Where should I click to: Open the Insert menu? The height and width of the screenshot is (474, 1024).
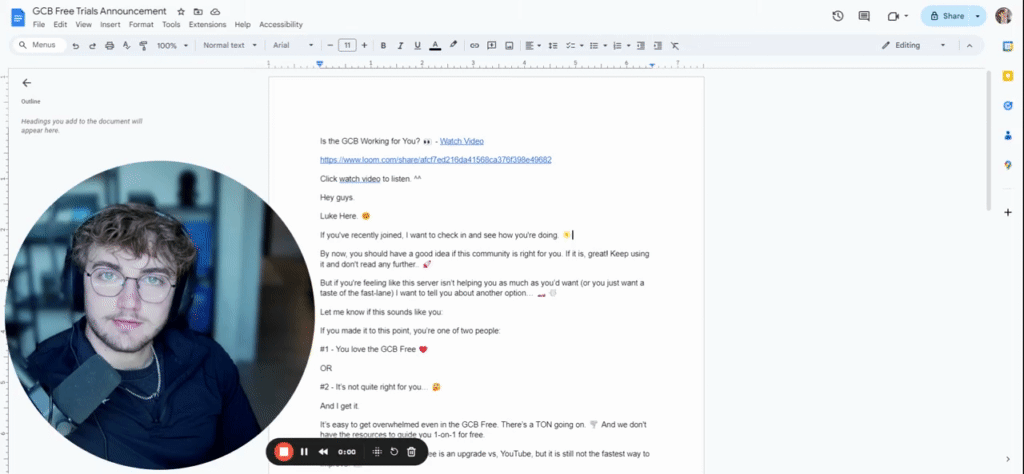pos(110,25)
